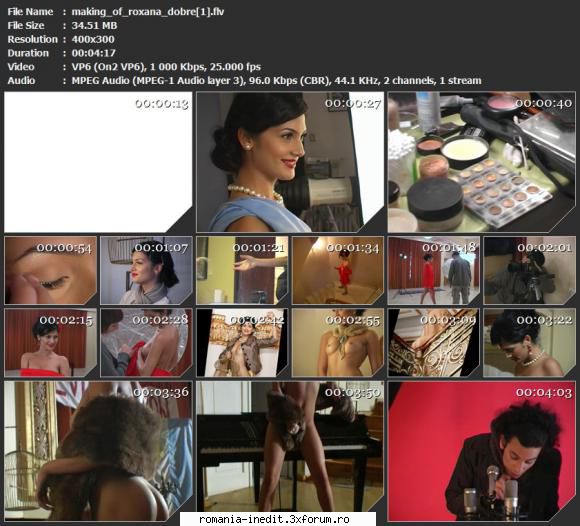Click the 'File Name' label
The width and height of the screenshot is (580, 526).
[30, 12]
